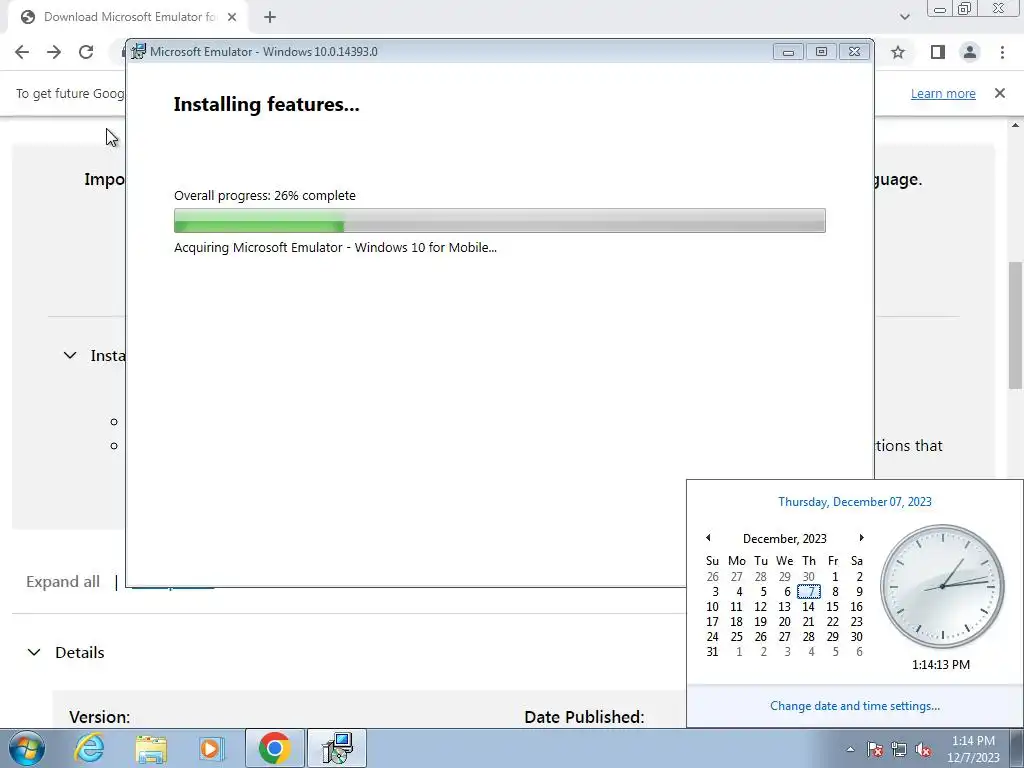Bookmark this page with the star icon
Viewport: 1024px width, 768px height.
tap(898, 52)
